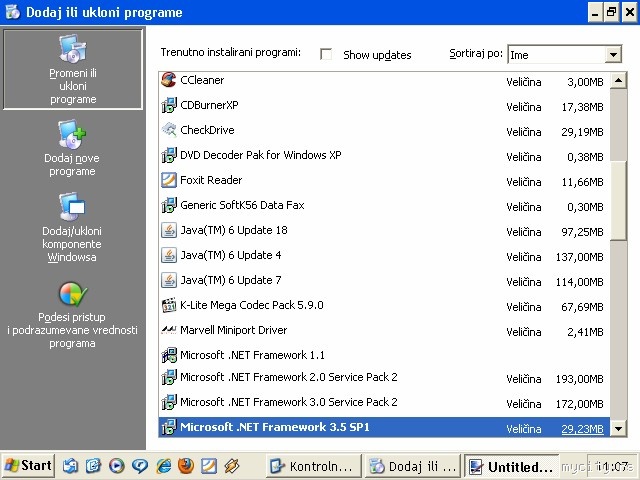Click the taskbar system clock

(x=613, y=466)
